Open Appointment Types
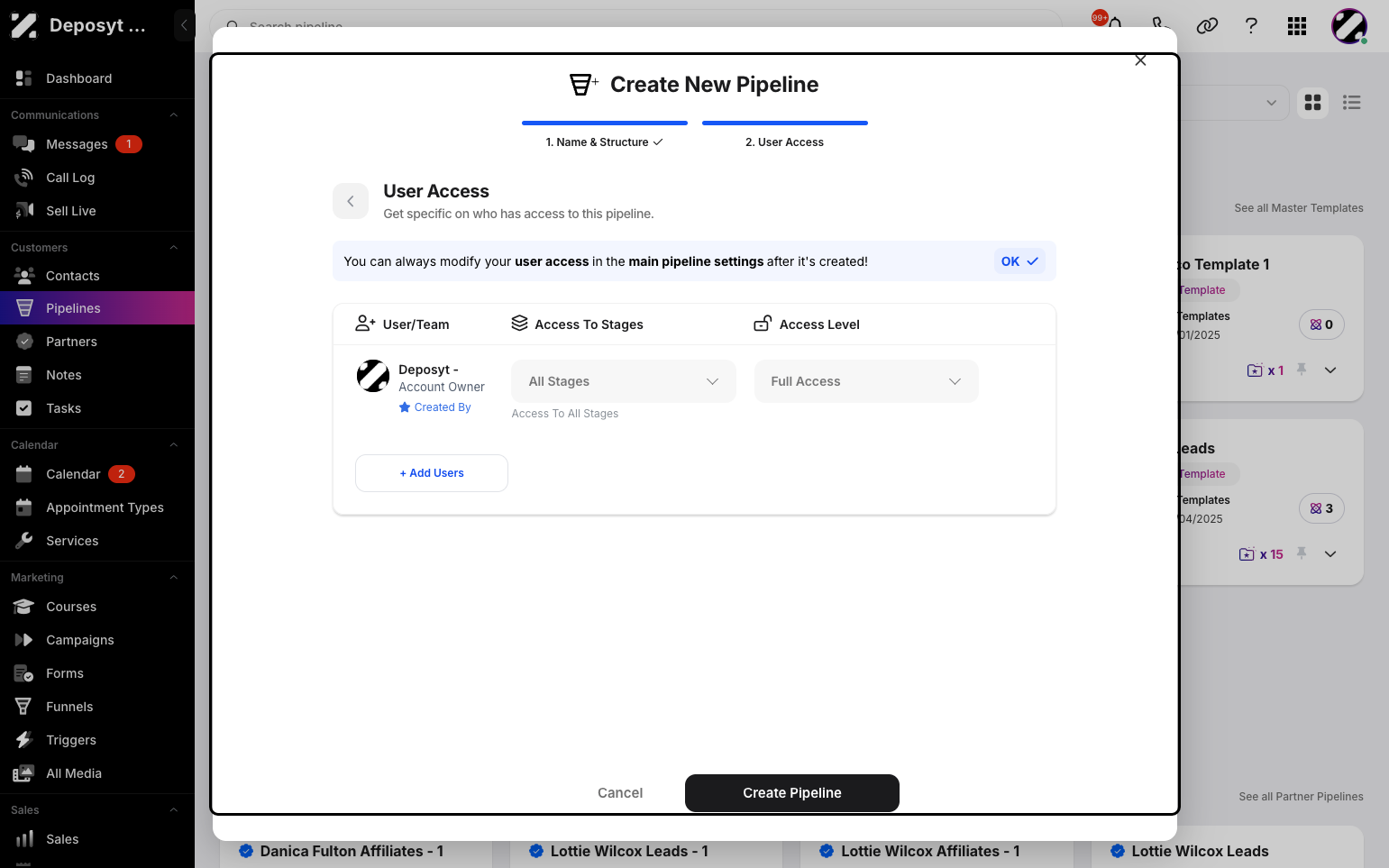Screen dimensions: 1389x868 click(x=97, y=507)
